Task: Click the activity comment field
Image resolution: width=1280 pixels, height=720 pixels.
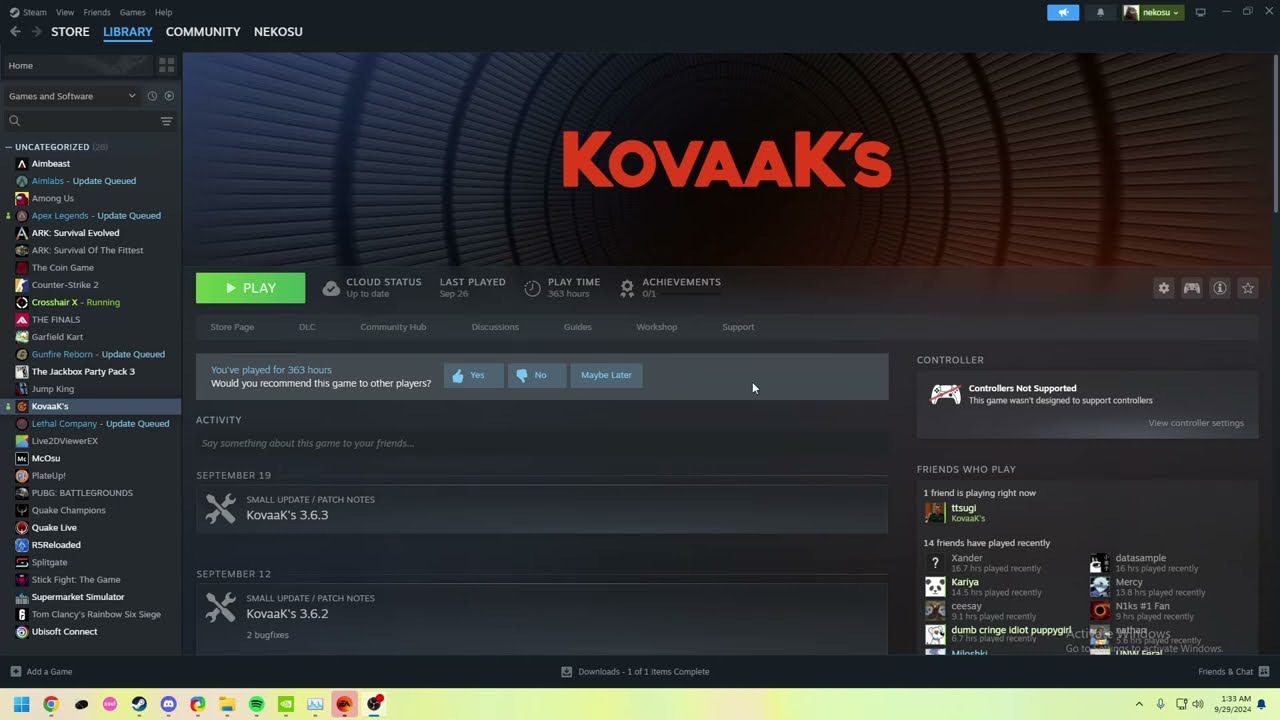Action: click(542, 443)
